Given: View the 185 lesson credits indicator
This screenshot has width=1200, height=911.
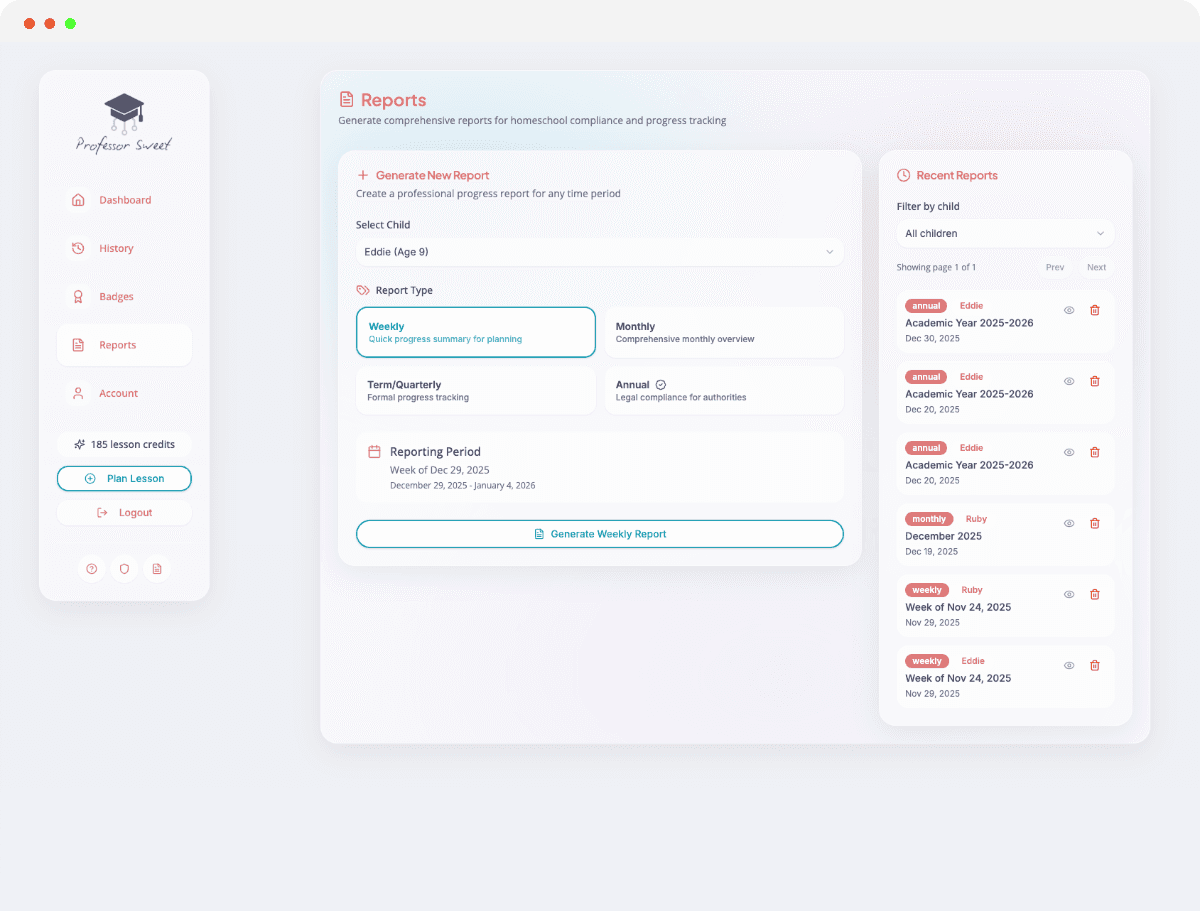Looking at the screenshot, I should [124, 444].
